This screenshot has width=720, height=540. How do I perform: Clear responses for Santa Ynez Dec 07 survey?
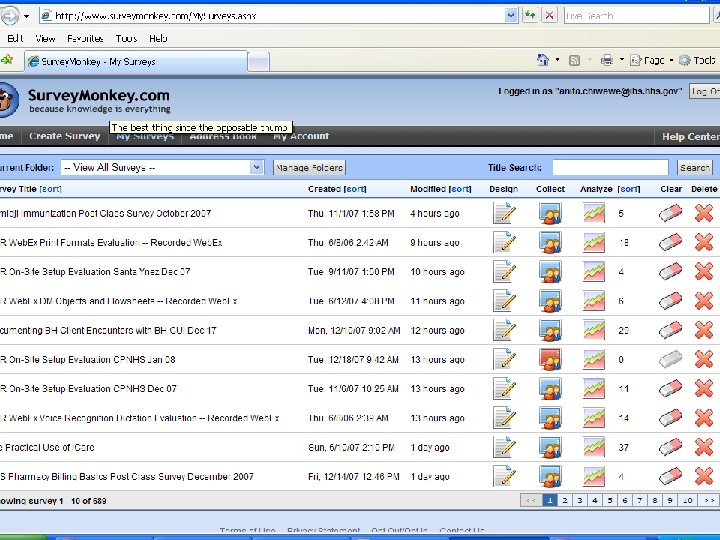coord(670,272)
